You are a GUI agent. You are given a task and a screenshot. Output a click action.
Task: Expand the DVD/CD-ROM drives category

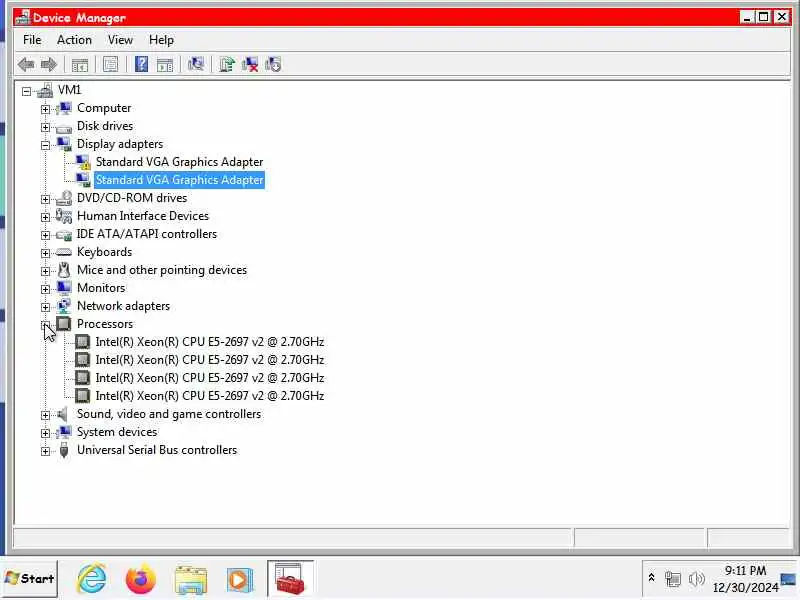[45, 199]
